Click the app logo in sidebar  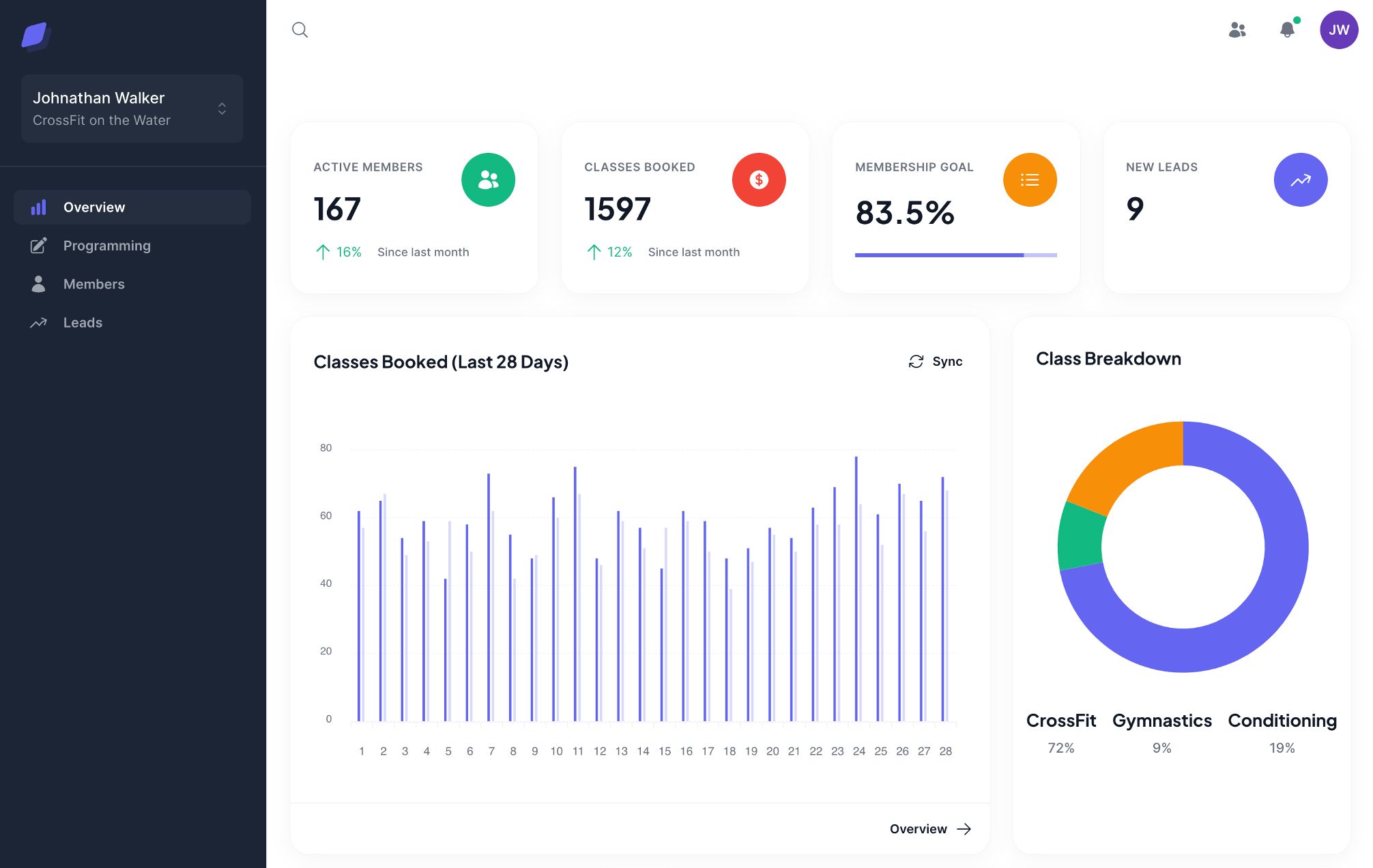[36, 35]
